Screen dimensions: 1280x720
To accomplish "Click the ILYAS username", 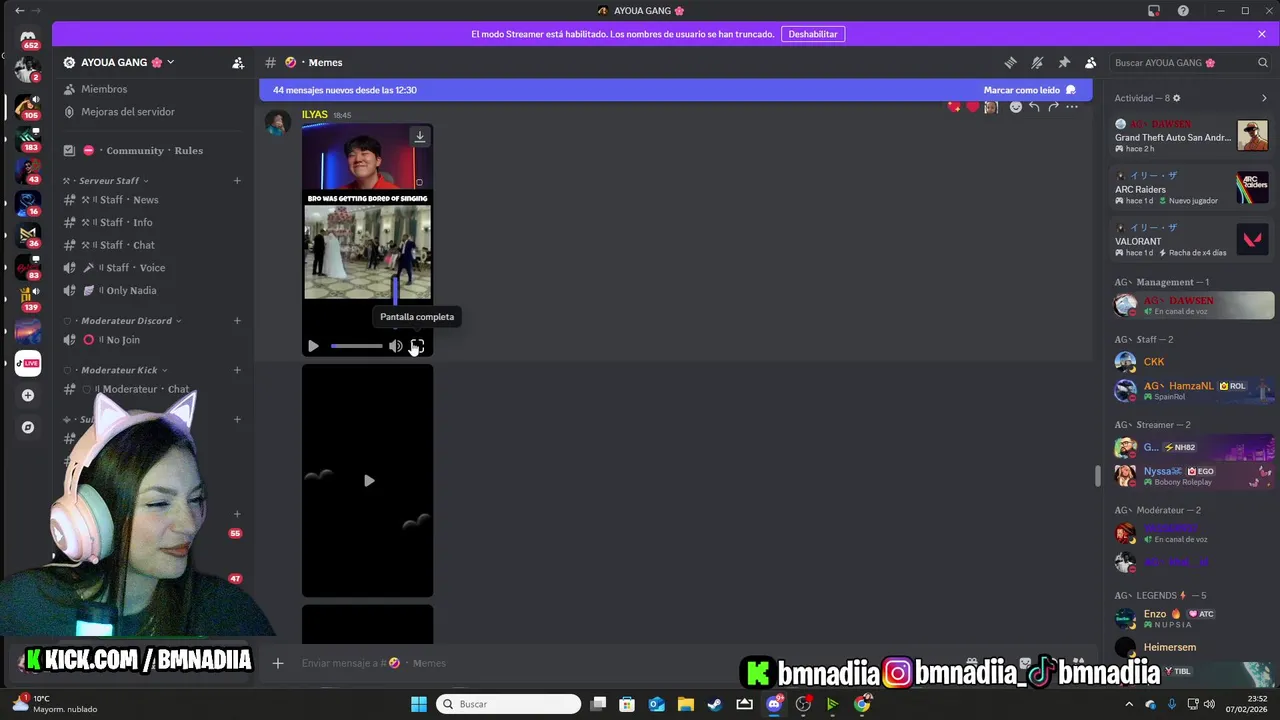I will (x=315, y=115).
